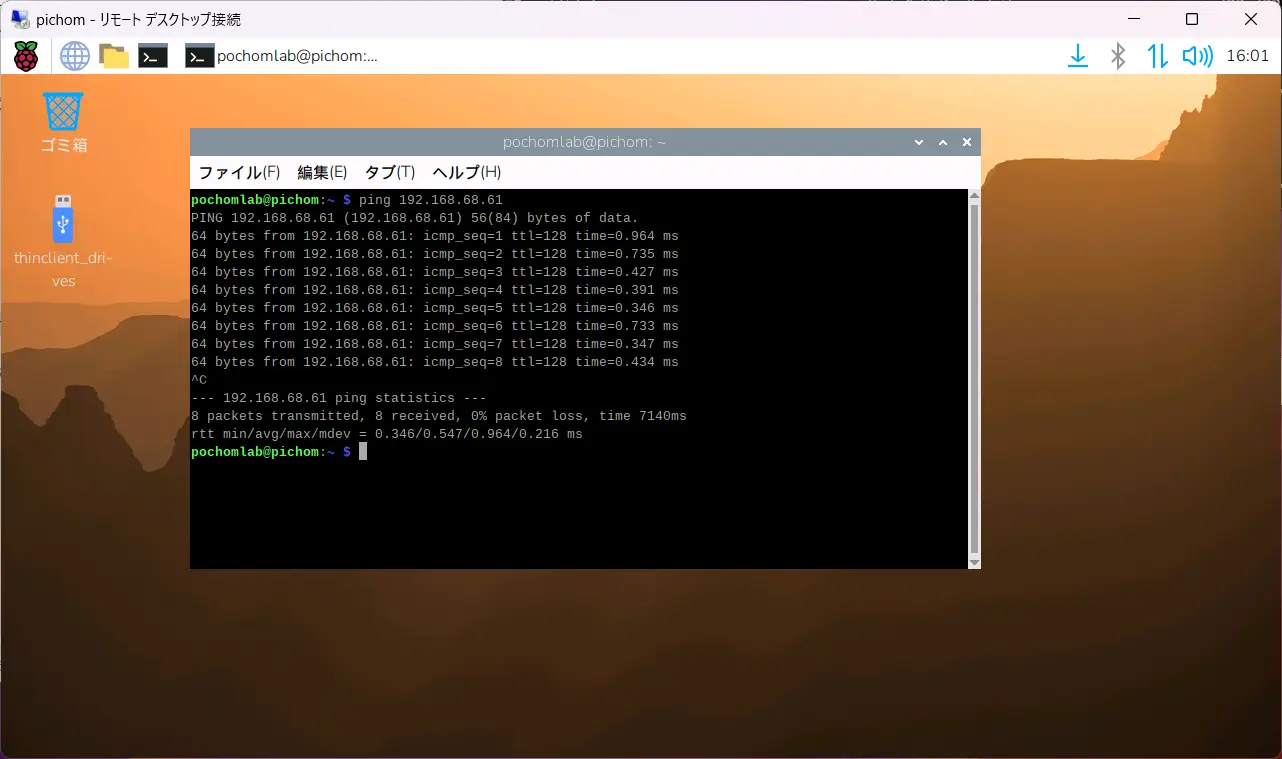Screen dimensions: 1282x759
Task: Launch the web browser globe icon
Action: [75, 56]
